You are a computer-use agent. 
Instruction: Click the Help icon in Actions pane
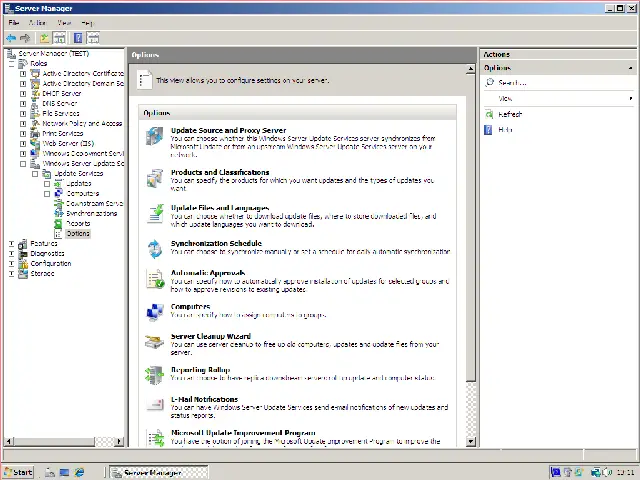pyautogui.click(x=488, y=130)
